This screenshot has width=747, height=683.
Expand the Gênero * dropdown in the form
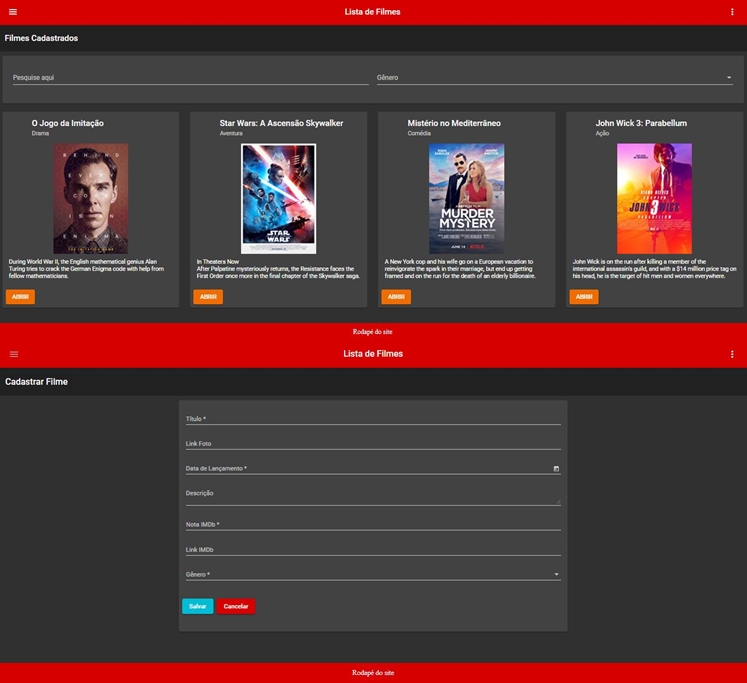tap(556, 574)
